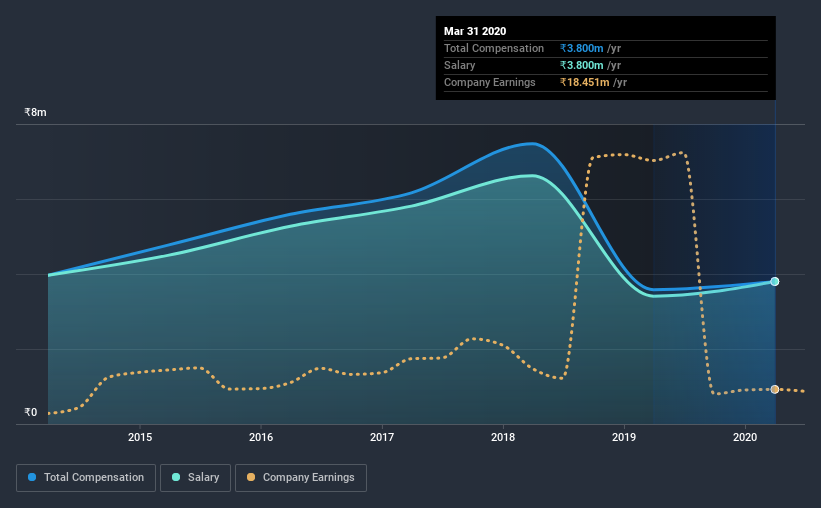821x508 pixels.
Task: Click the ₹8m y-axis label
Action: click(x=35, y=112)
